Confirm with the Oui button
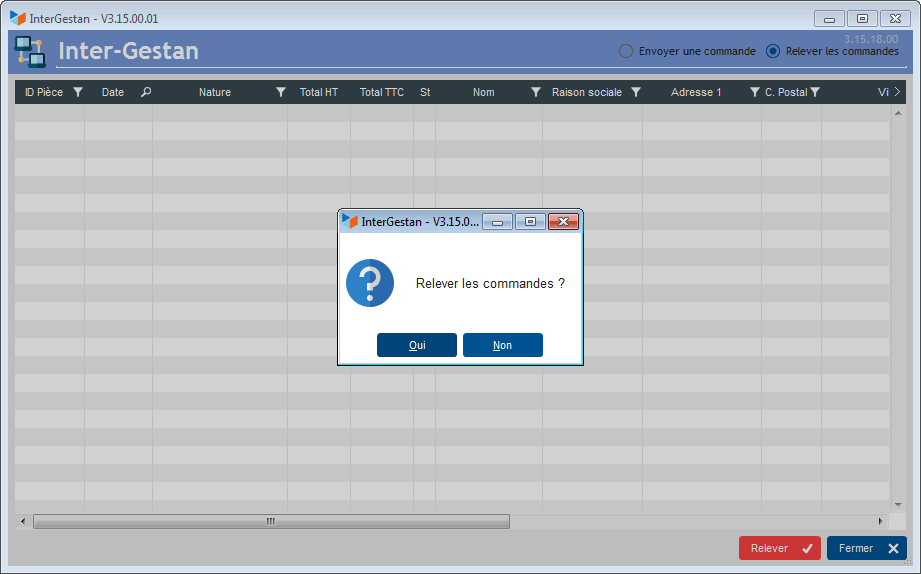The width and height of the screenshot is (921, 574). 417,345
